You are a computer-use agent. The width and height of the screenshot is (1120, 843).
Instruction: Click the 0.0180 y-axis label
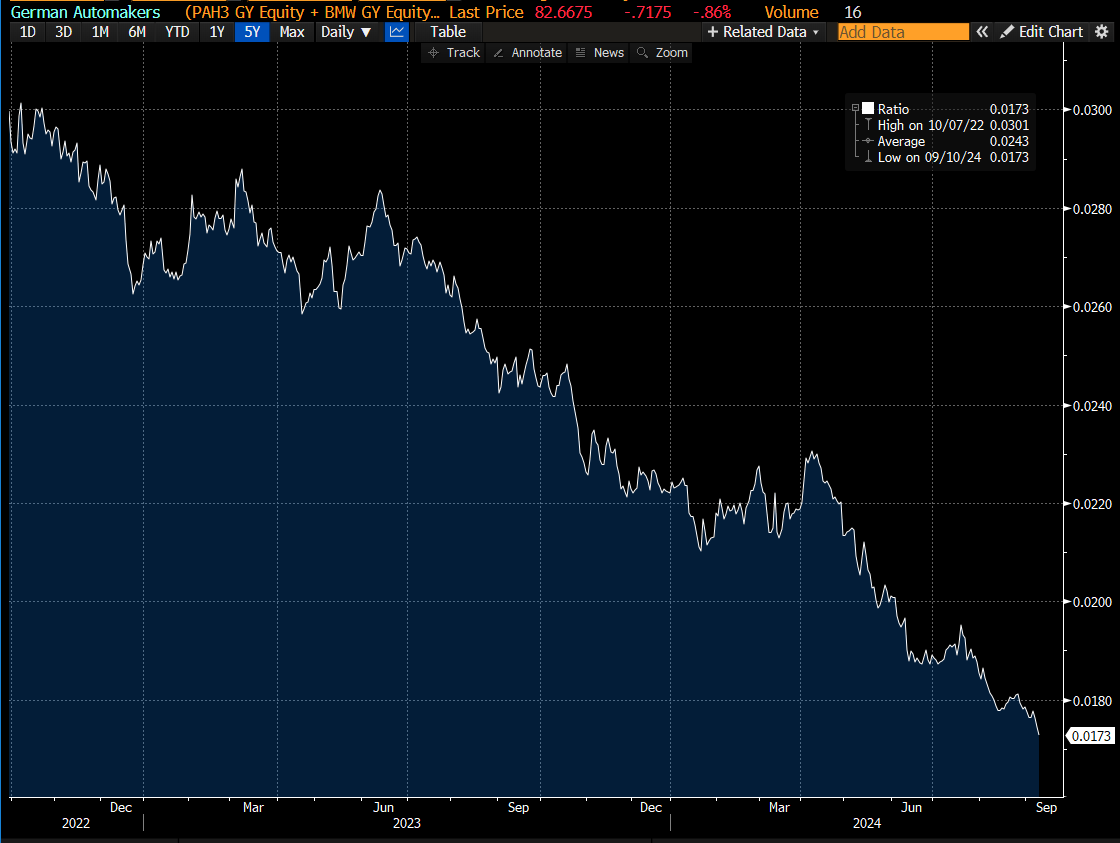[1092, 701]
